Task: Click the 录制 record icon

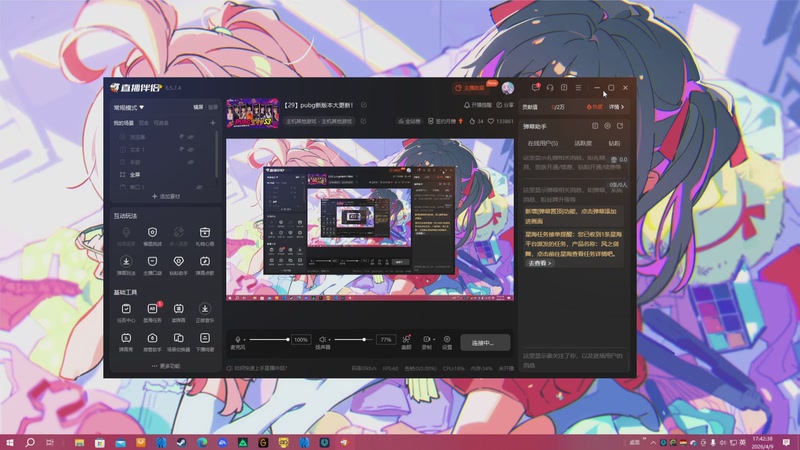Action: coord(426,339)
